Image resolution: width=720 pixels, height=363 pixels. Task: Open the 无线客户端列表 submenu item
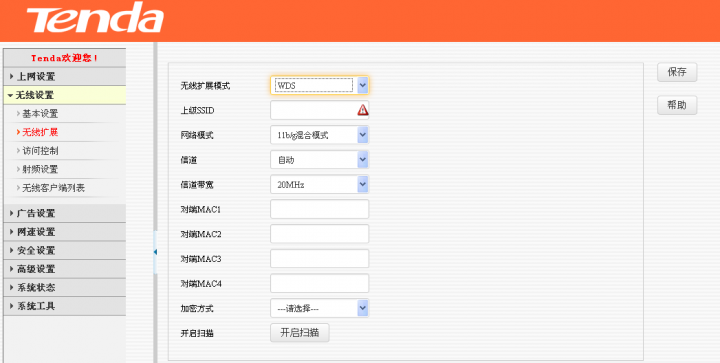[53, 188]
